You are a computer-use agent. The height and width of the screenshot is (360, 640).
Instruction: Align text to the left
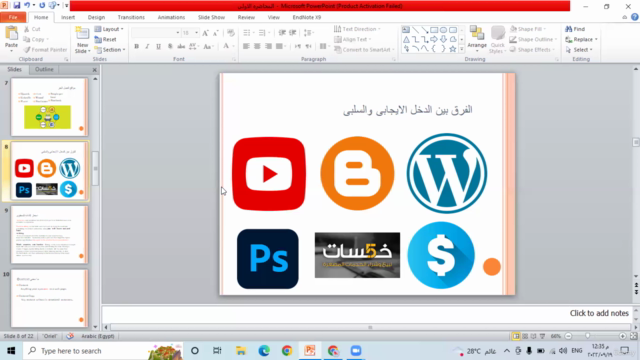[x=246, y=47]
